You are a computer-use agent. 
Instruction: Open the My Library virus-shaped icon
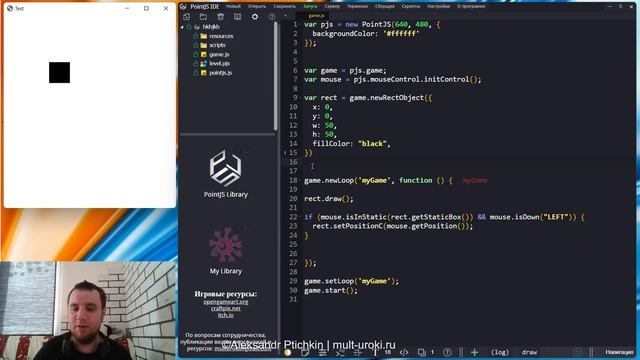[225, 244]
